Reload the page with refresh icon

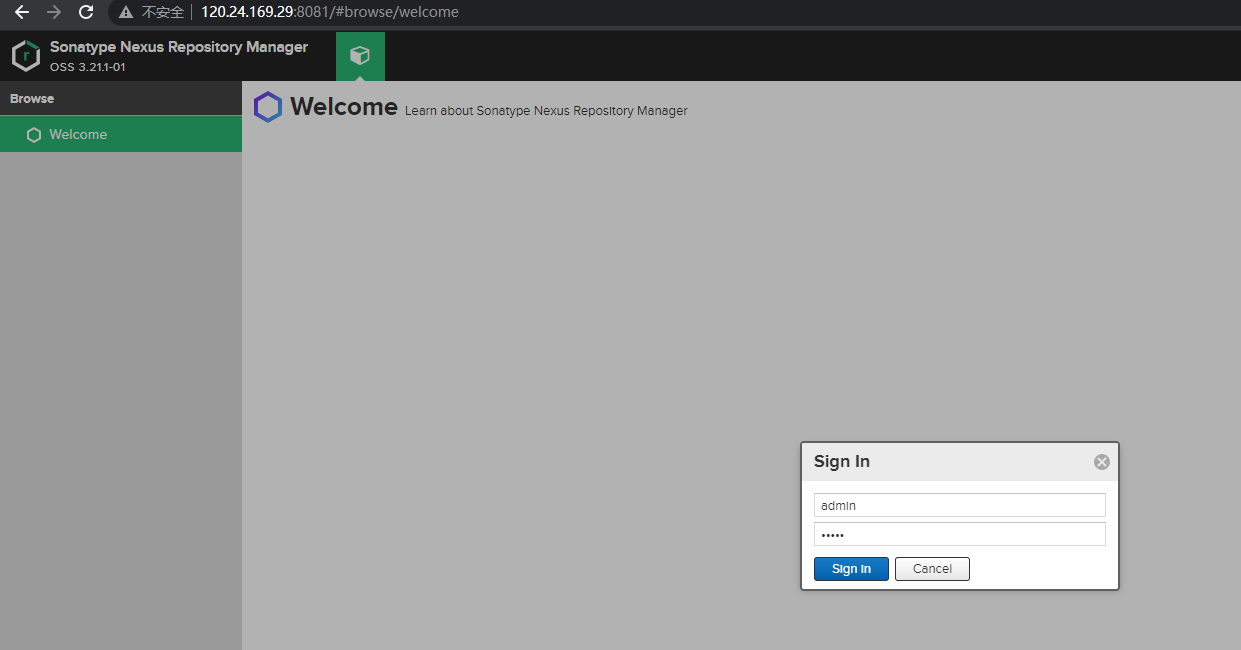[x=86, y=12]
